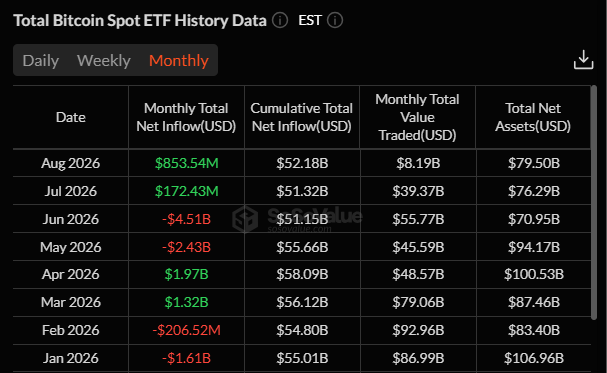
Task: Click value traded $92.96B
Action: point(418,330)
